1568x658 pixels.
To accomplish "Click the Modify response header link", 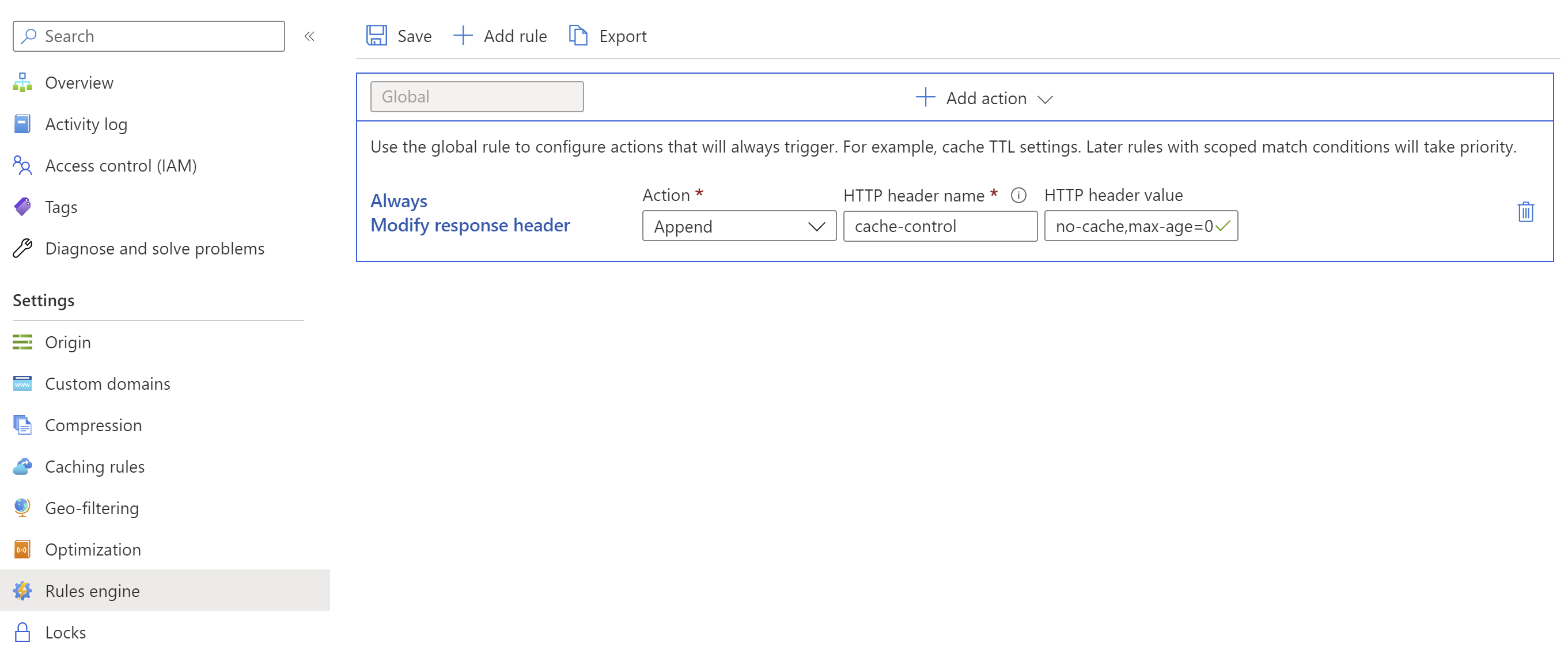I will 470,225.
